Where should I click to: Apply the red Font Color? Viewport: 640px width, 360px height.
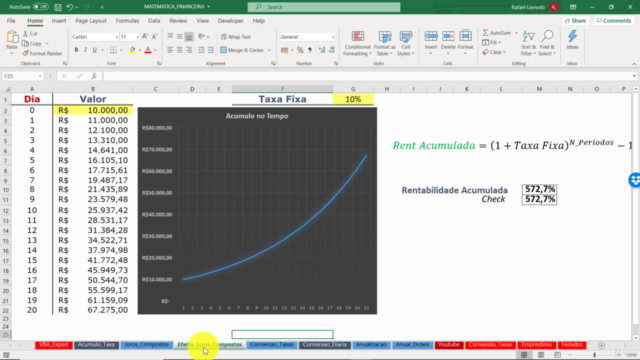(148, 50)
